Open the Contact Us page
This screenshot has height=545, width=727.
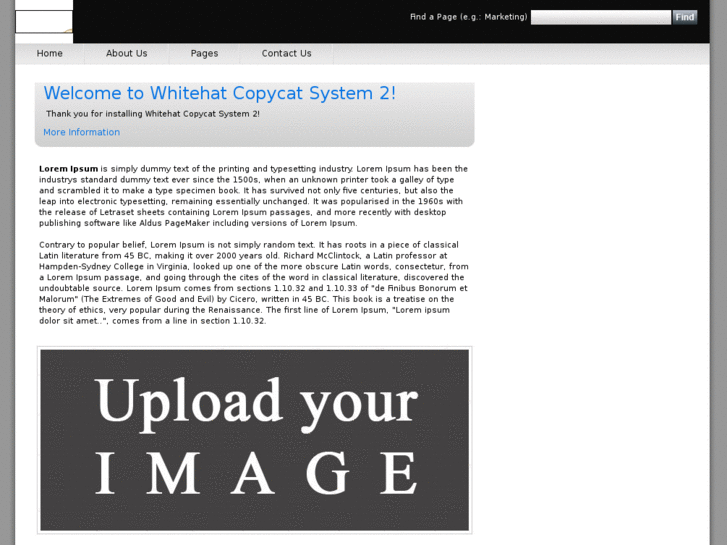pos(286,53)
